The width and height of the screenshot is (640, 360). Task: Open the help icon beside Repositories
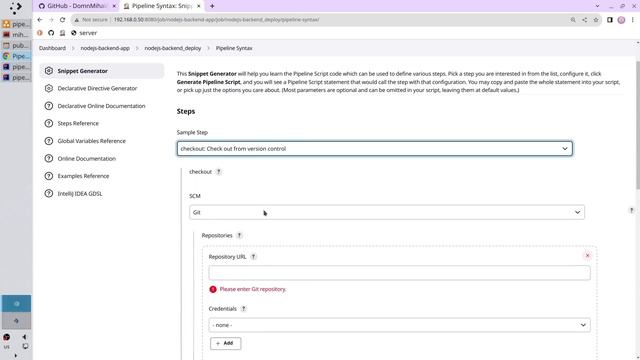click(x=240, y=236)
